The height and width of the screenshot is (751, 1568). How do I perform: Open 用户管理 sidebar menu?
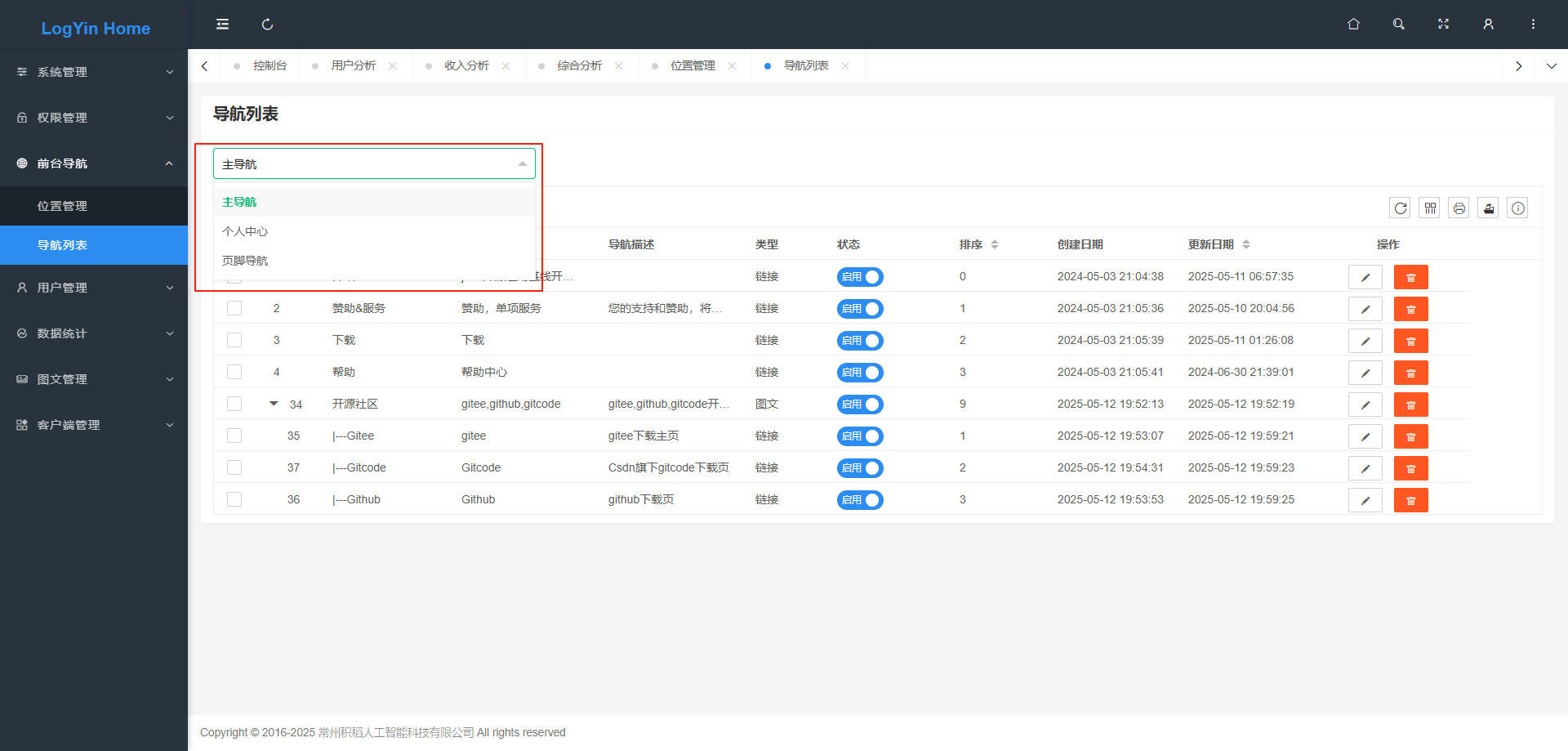(x=94, y=288)
